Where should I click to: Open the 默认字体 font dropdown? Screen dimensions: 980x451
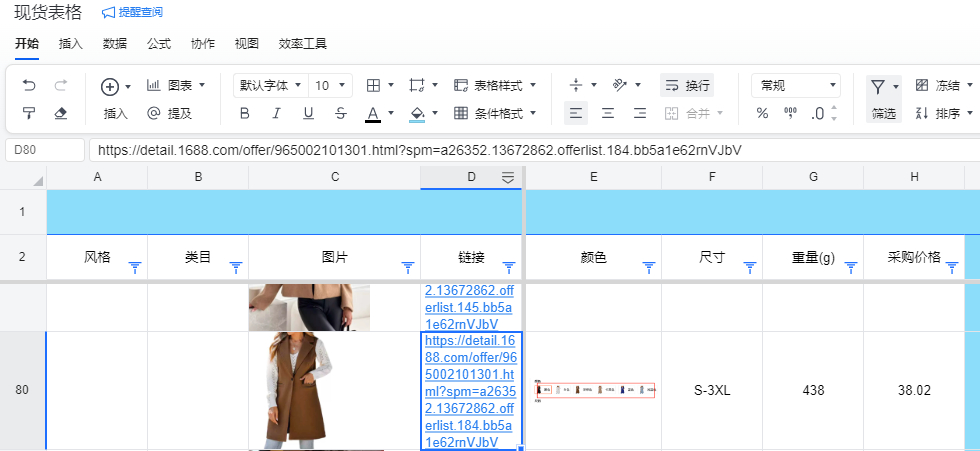270,86
